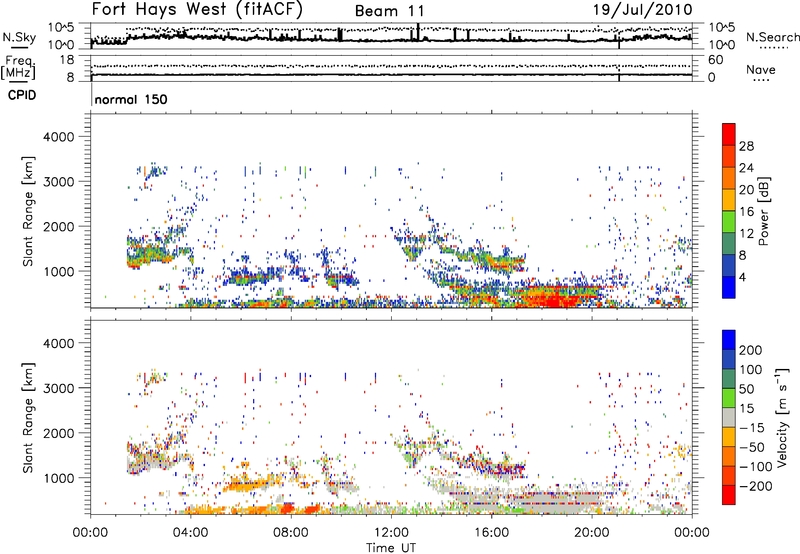Click the "-100" label on the velocity color bar
This screenshot has height=554, width=800.
[x=756, y=467]
